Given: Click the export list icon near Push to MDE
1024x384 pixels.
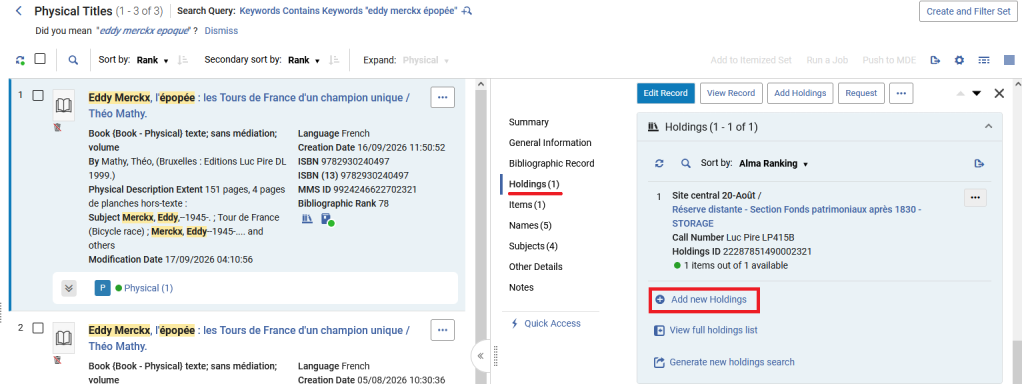Looking at the screenshot, I should click(x=935, y=60).
